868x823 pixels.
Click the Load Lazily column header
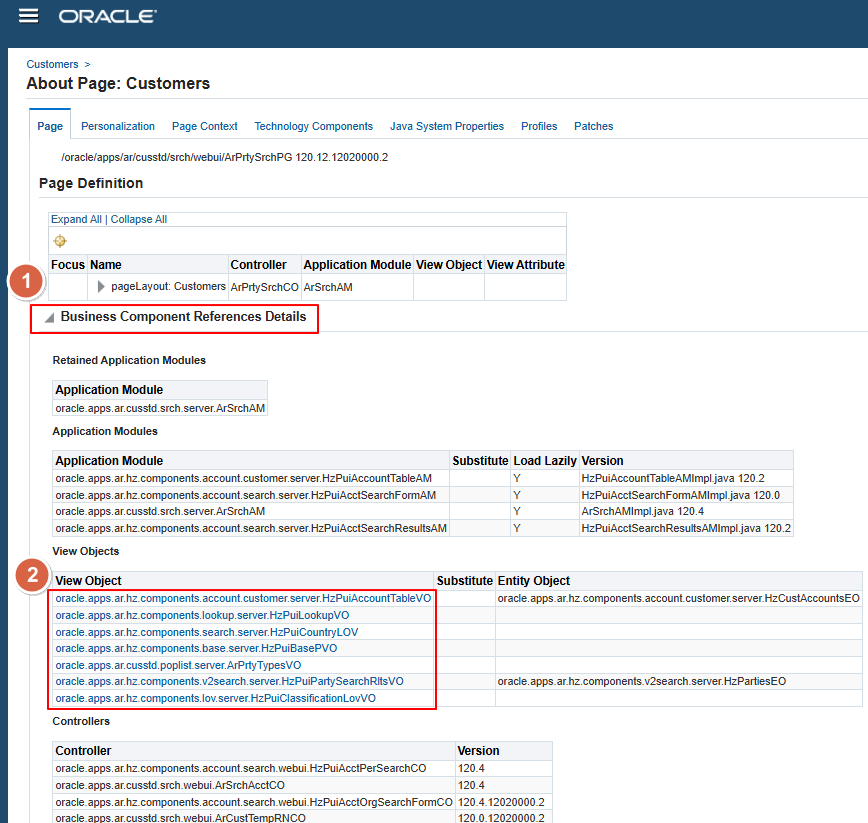coord(545,460)
